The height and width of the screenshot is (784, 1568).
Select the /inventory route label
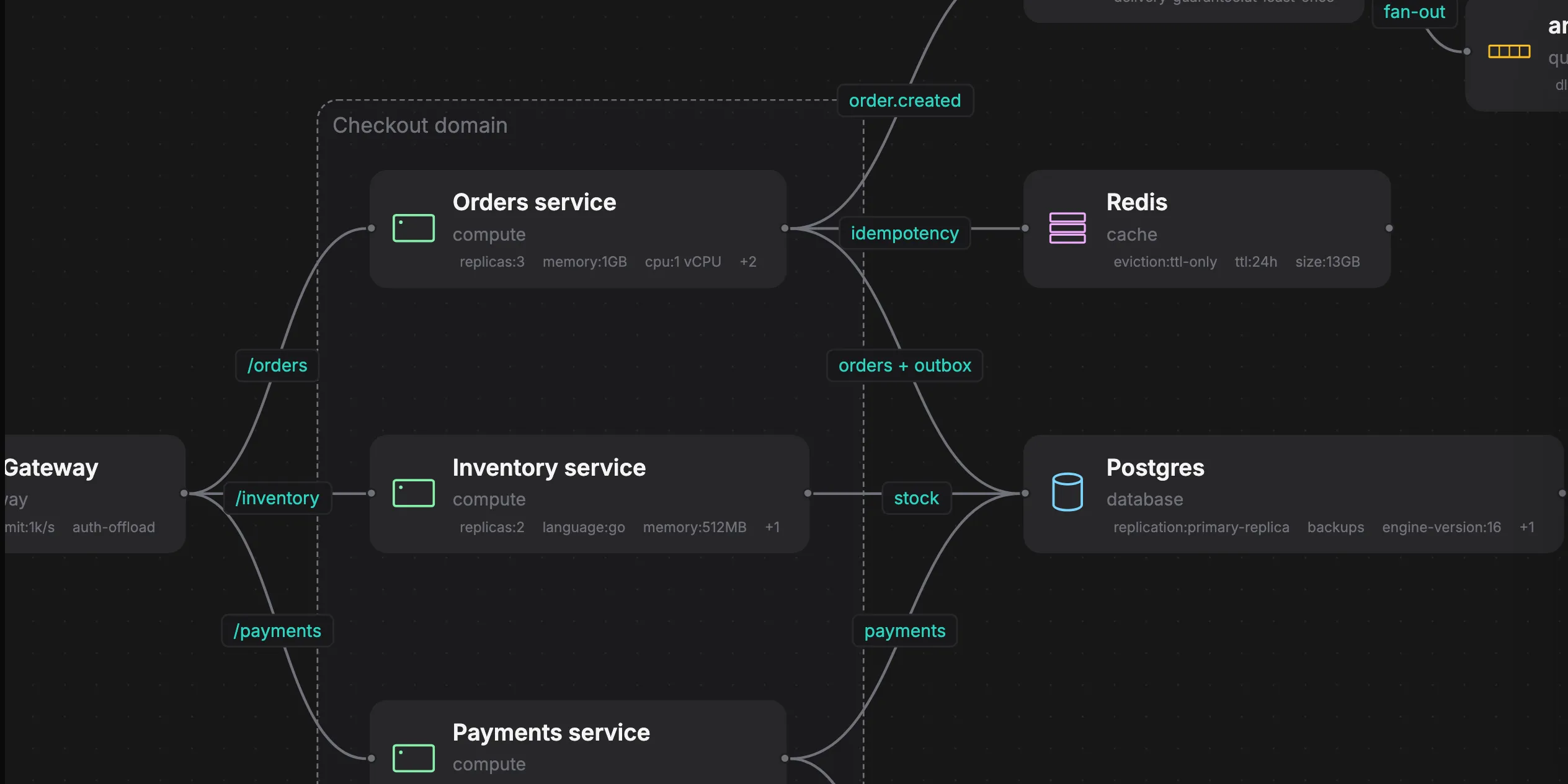[277, 498]
